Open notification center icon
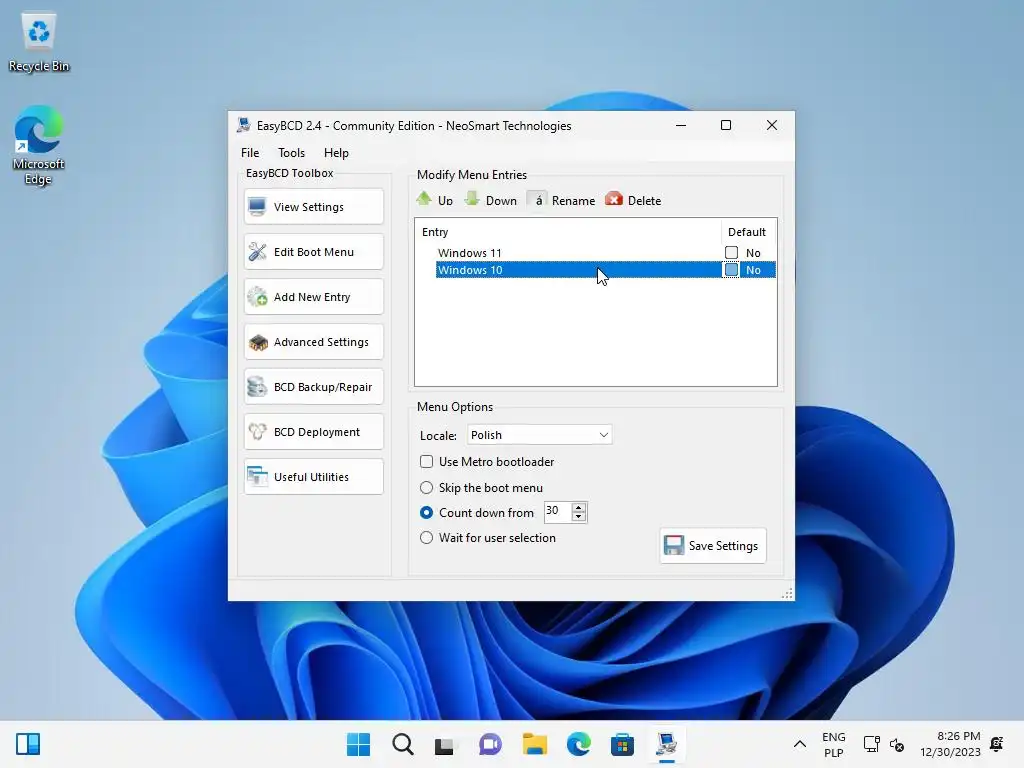This screenshot has height=768, width=1024. 997,744
